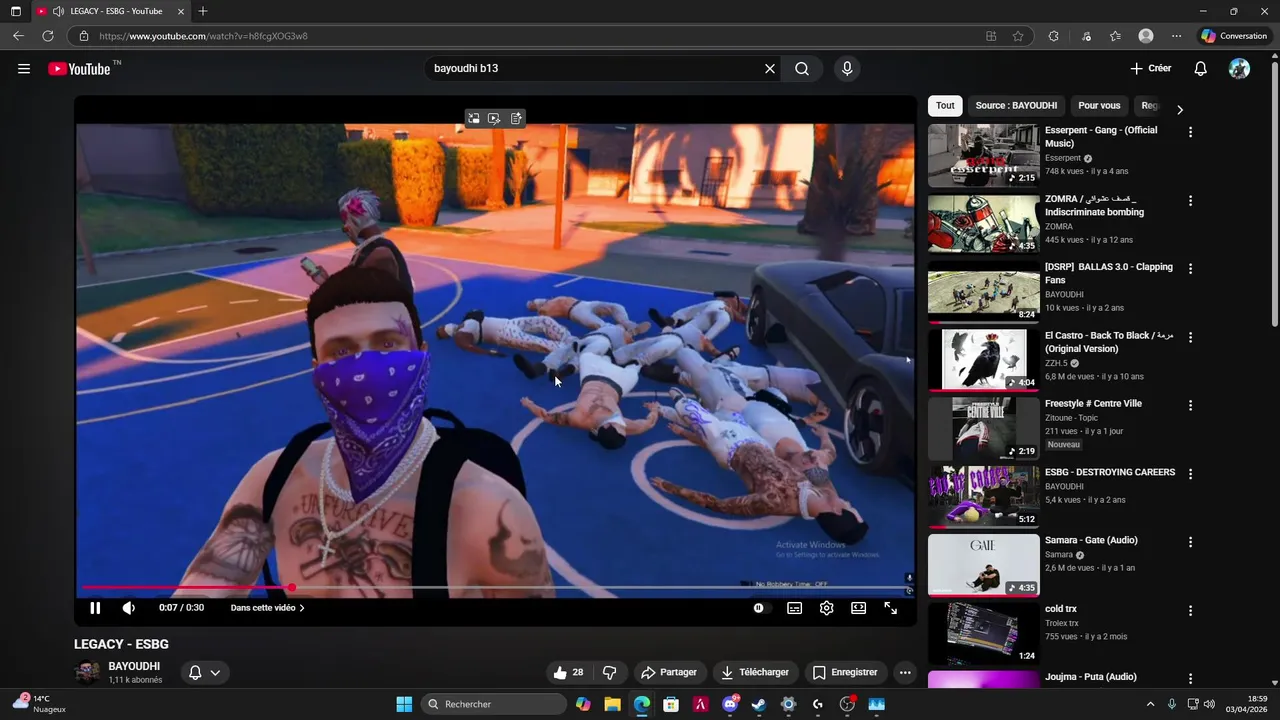
Task: Open the YouTube guide hamburger menu
Action: (24, 69)
